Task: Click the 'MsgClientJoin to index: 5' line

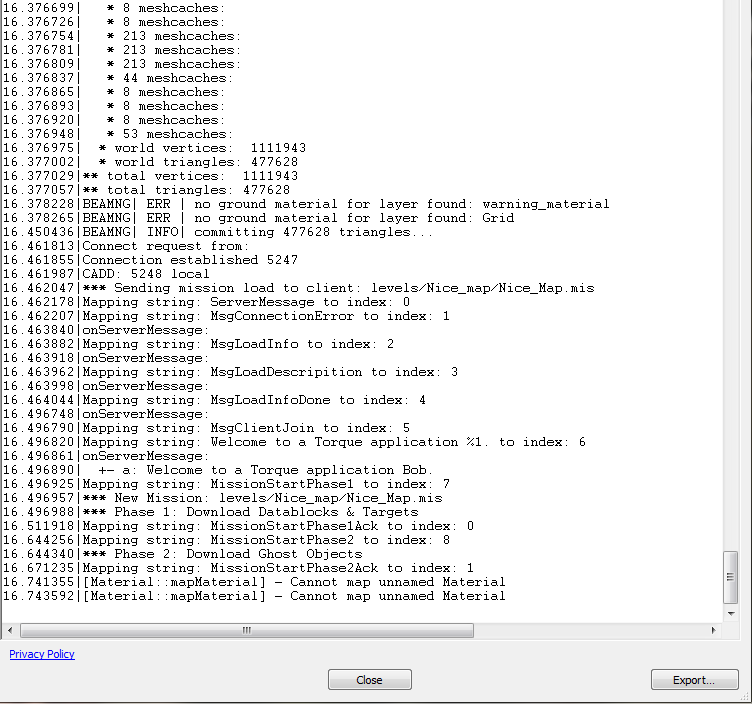Action: tap(206, 428)
